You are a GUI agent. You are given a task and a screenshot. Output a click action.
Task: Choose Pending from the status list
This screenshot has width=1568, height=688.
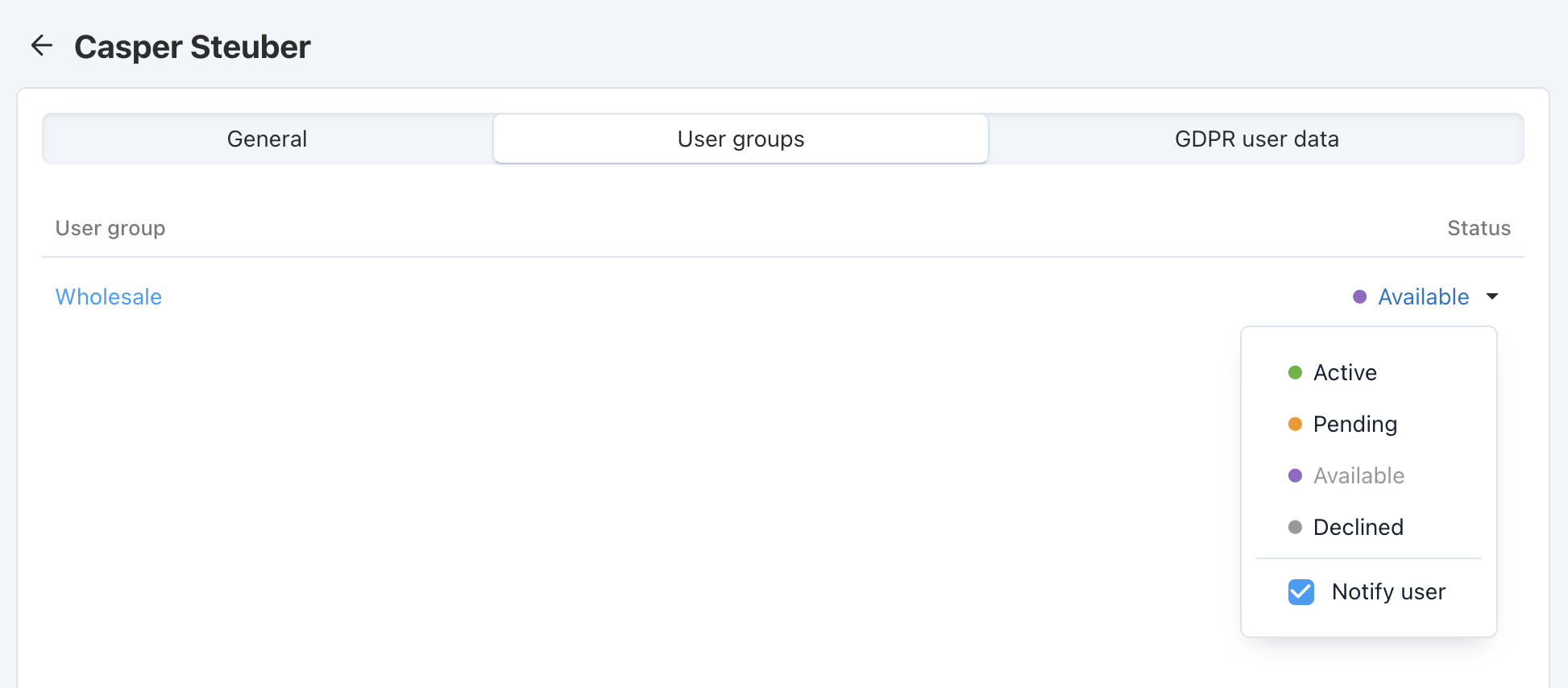1369,424
